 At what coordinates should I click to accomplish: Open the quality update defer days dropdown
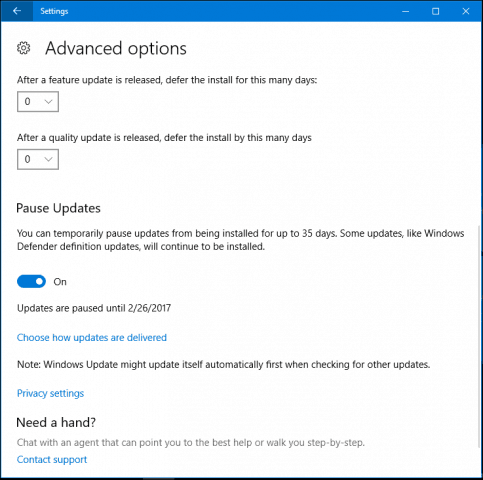(x=38, y=159)
